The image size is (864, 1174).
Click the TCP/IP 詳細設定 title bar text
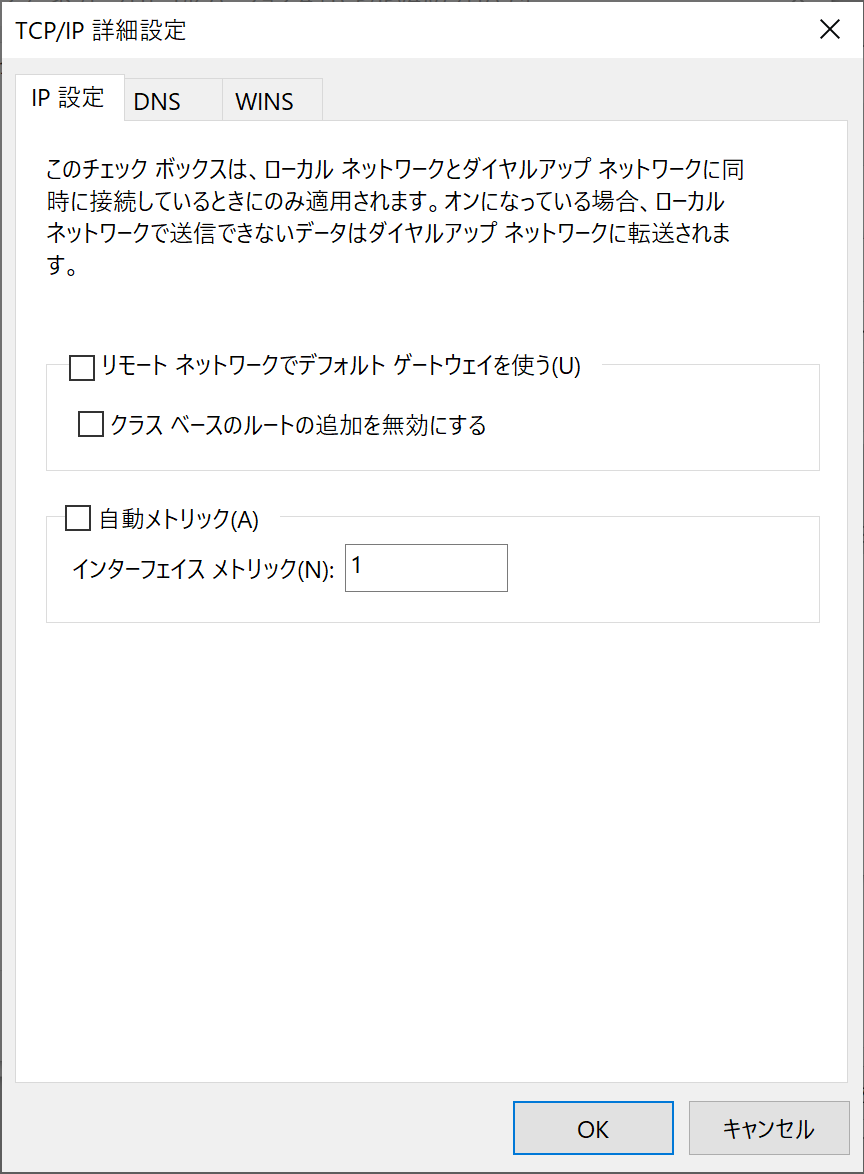coord(101,31)
